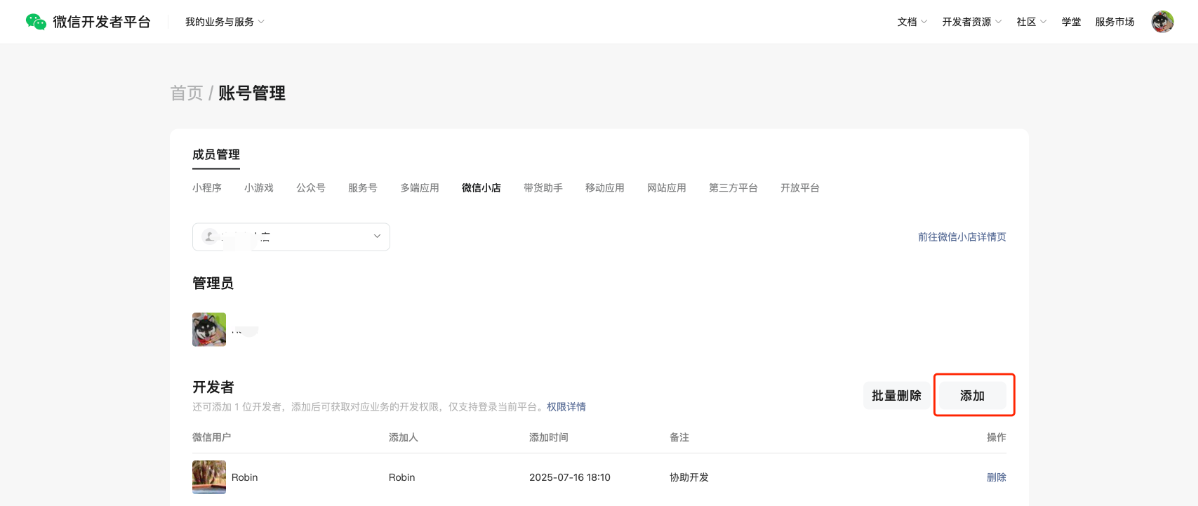Open the shop account selector dropdown

291,237
